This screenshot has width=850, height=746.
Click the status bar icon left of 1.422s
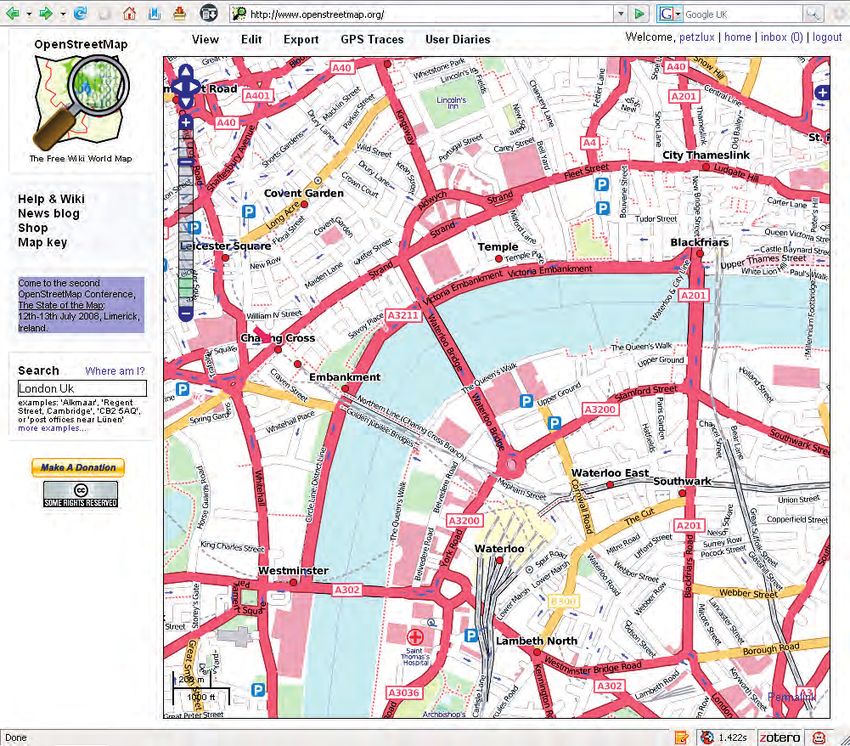707,737
